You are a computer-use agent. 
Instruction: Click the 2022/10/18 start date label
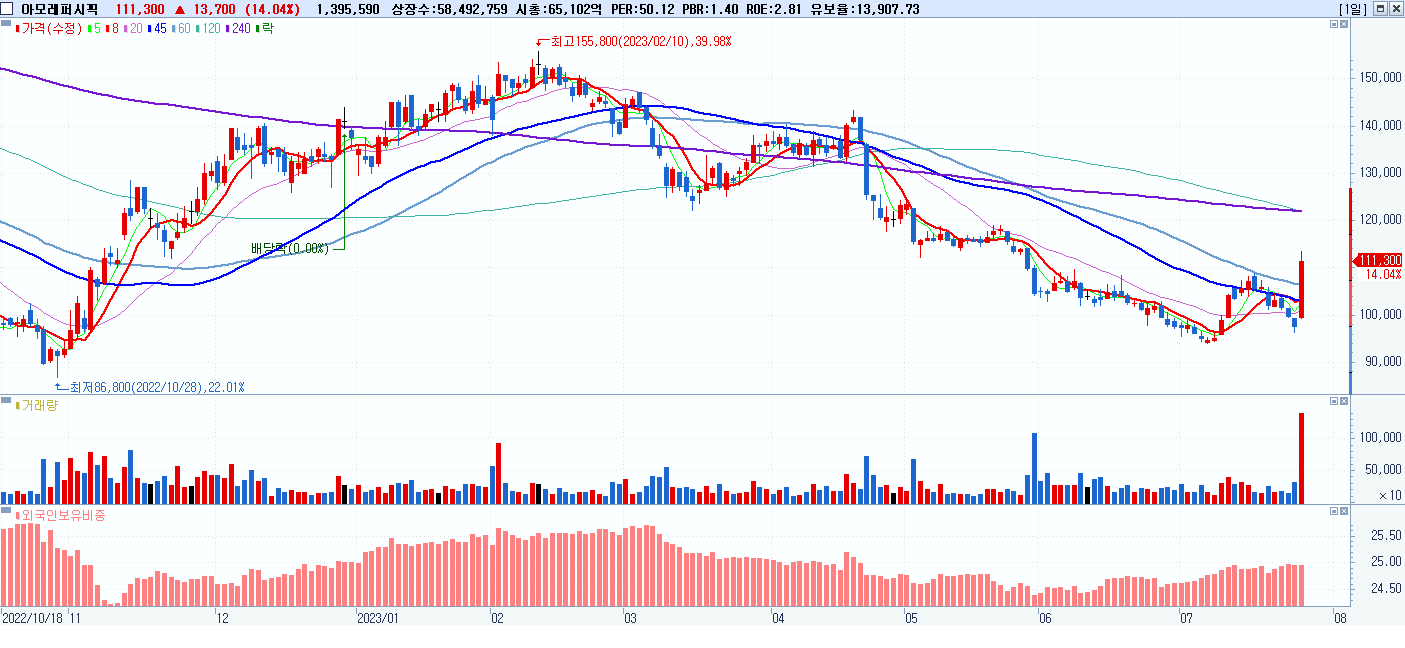[x=32, y=618]
